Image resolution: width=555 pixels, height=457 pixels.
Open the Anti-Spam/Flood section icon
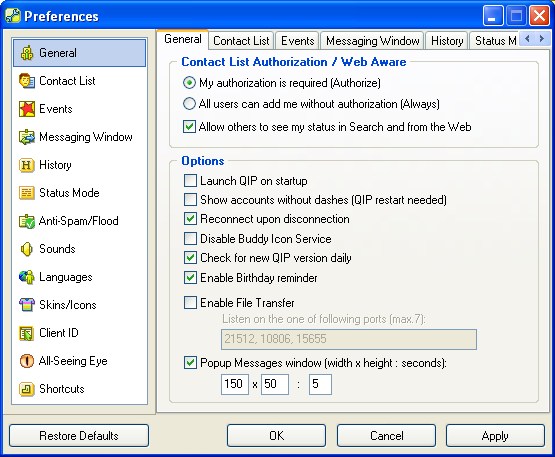(27, 221)
